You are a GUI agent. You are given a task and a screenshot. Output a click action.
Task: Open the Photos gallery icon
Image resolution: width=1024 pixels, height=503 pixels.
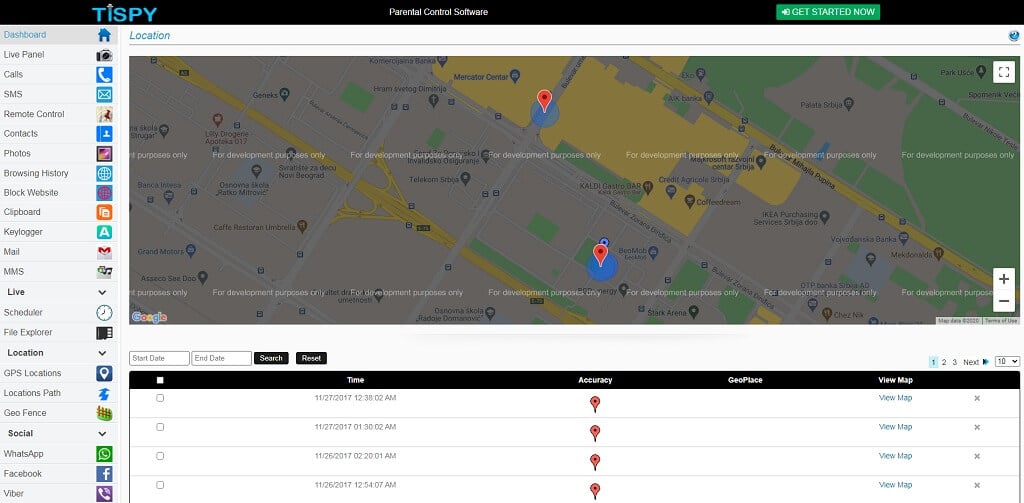point(104,154)
